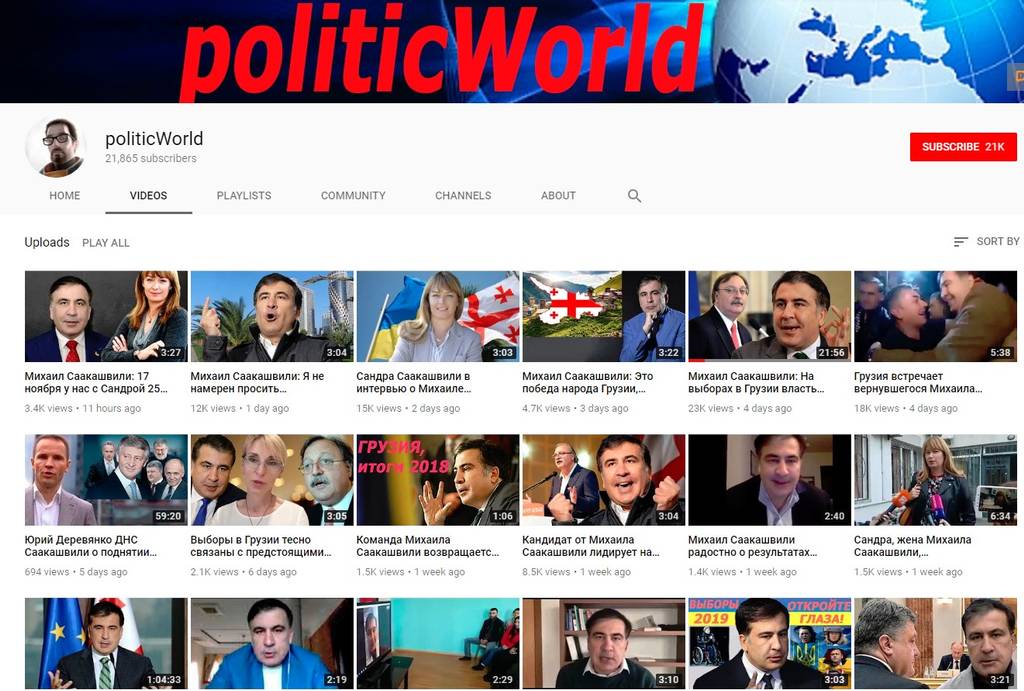Viewport: 1024px width, 691px height.
Task: Open the 5:38 video thumbnail
Action: 935,316
